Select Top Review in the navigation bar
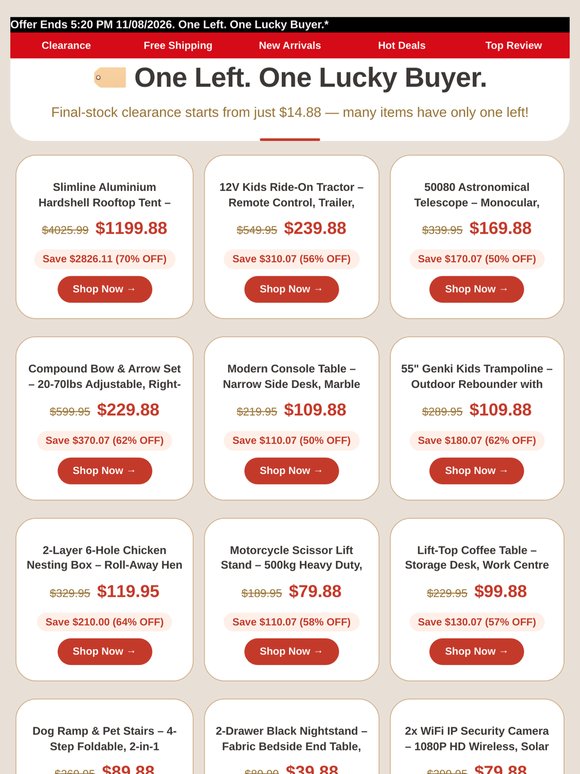Screen dimensions: 580x774 (513, 45)
